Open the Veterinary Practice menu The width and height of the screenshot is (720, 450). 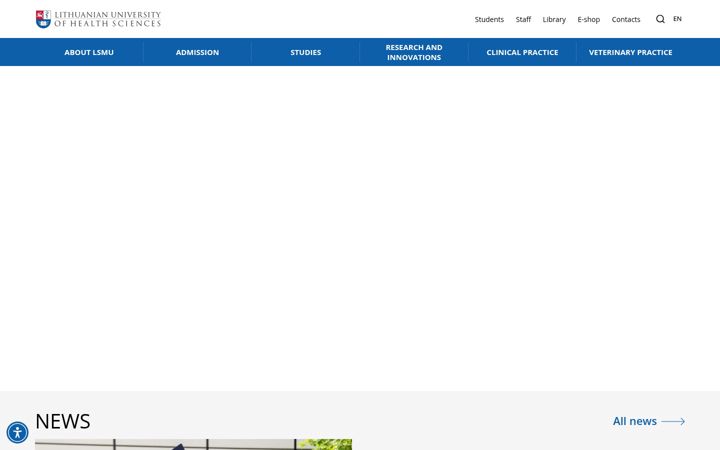pyautogui.click(x=630, y=52)
